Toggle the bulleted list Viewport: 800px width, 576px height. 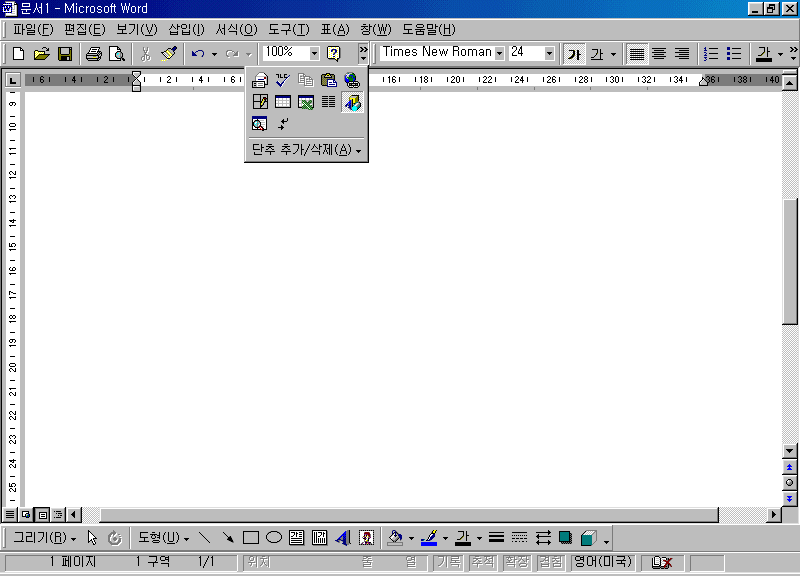pos(734,54)
